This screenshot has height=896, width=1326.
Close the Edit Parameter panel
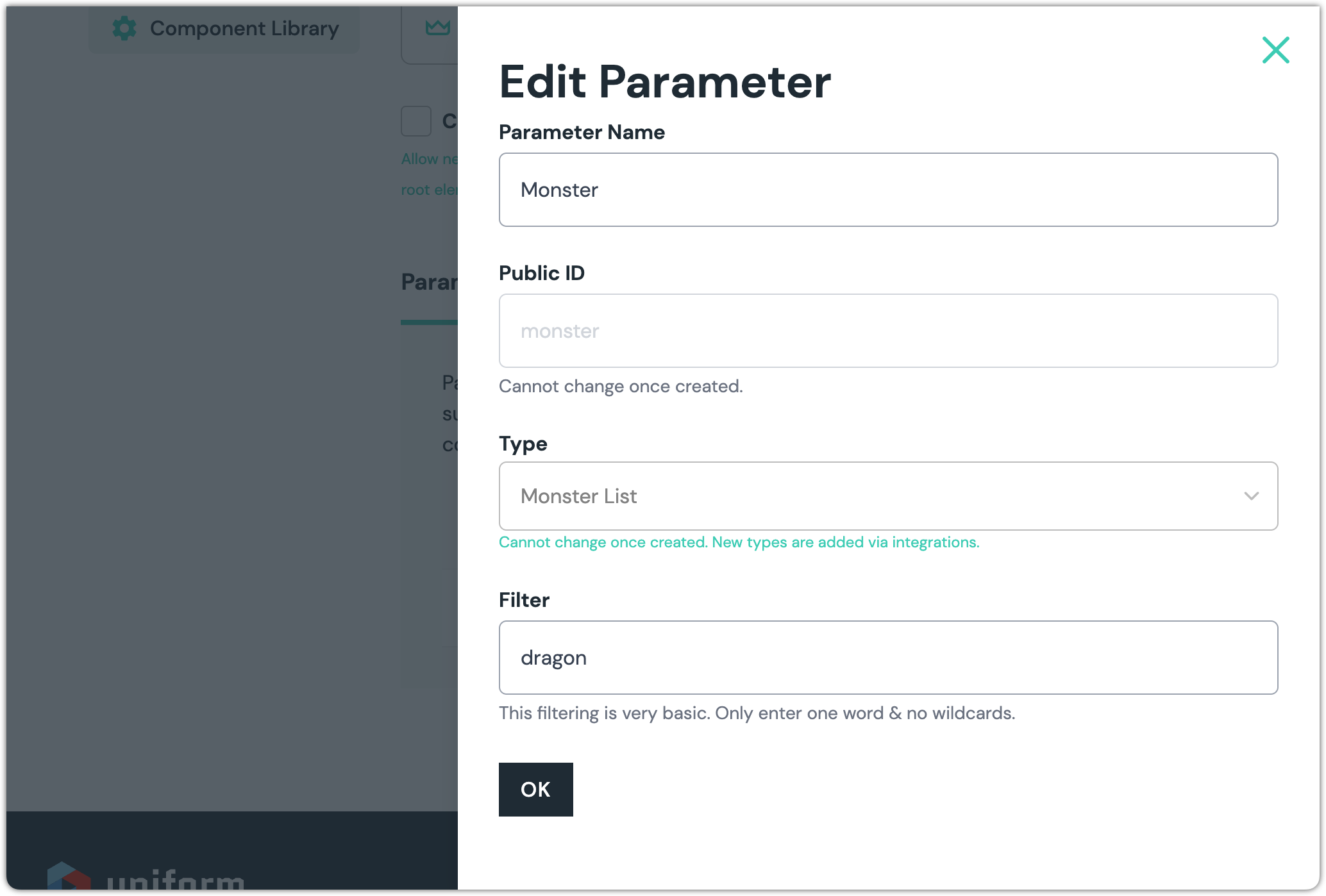click(1275, 50)
